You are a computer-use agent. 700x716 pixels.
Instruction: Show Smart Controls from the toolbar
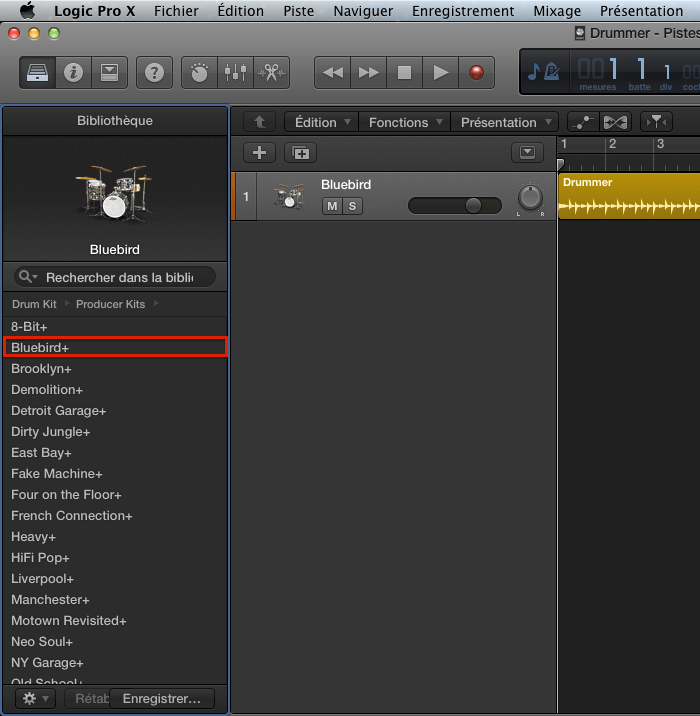coord(108,72)
